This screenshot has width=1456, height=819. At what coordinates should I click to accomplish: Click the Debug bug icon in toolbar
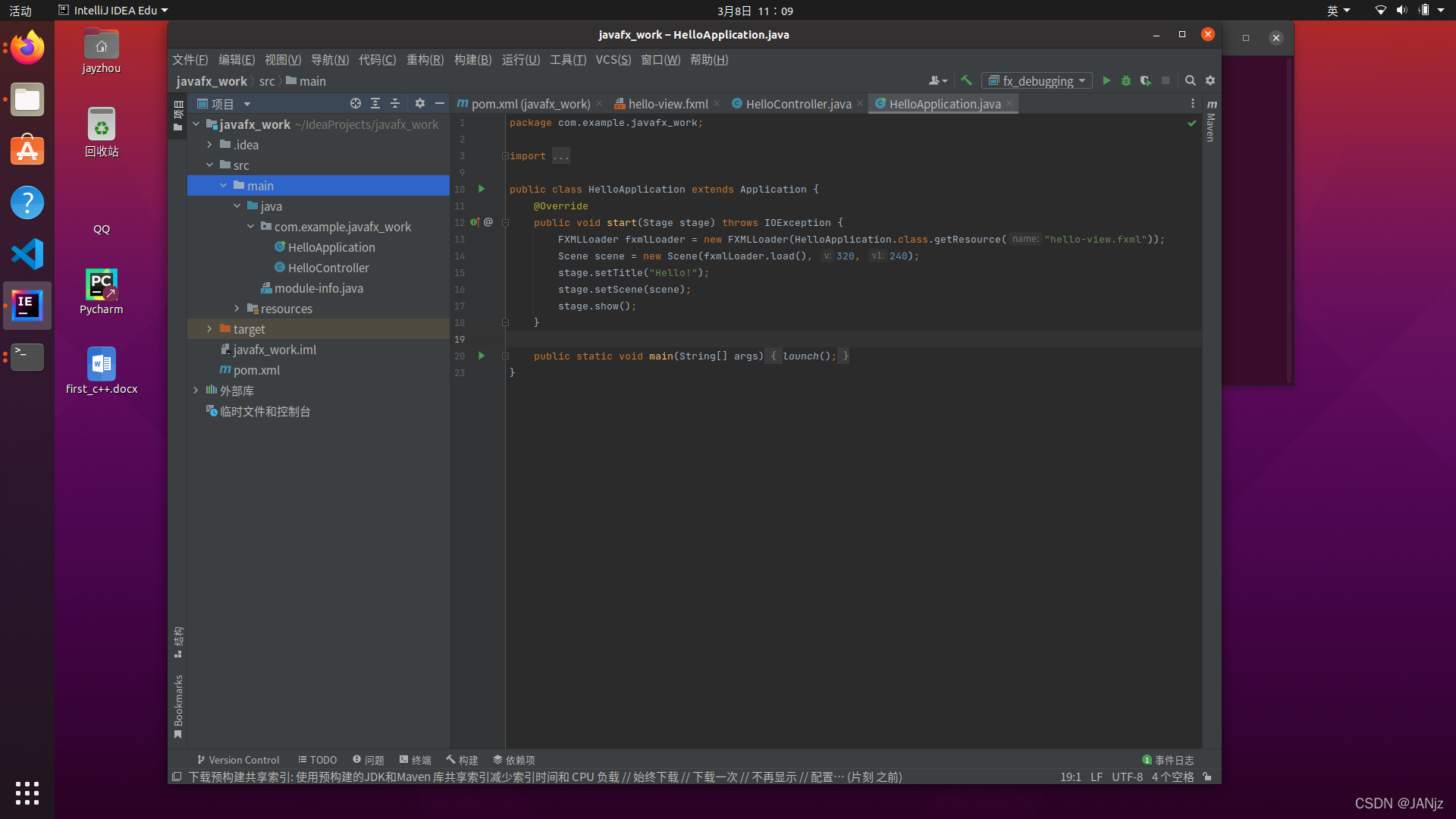click(x=1126, y=80)
